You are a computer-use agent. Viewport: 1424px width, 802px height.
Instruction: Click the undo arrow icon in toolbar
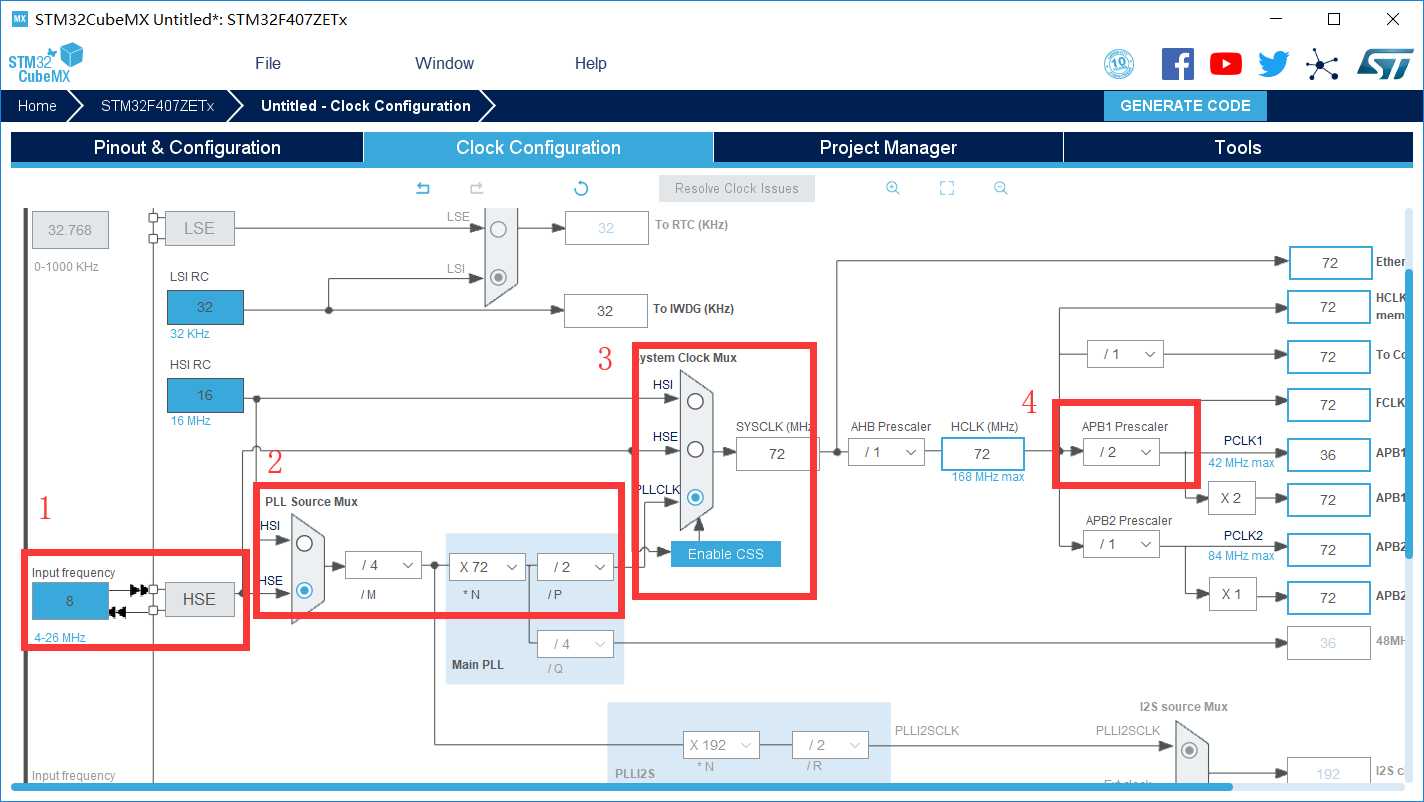click(423, 188)
